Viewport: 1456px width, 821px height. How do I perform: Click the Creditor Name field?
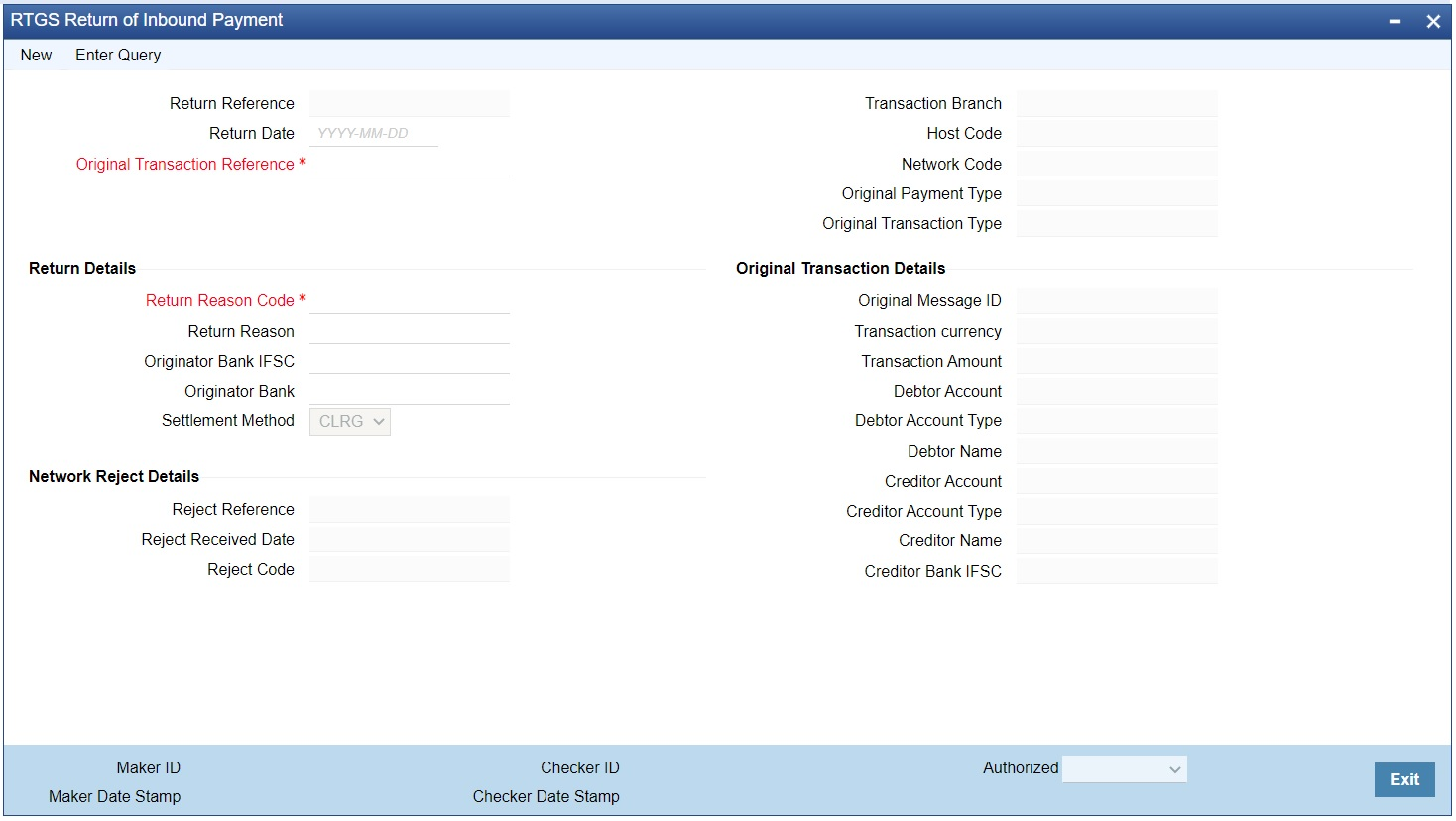coord(1117,540)
